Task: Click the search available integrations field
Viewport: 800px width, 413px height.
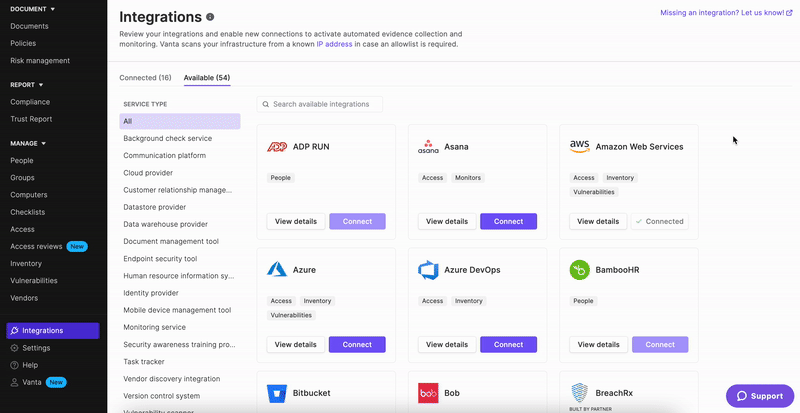Action: [x=319, y=104]
